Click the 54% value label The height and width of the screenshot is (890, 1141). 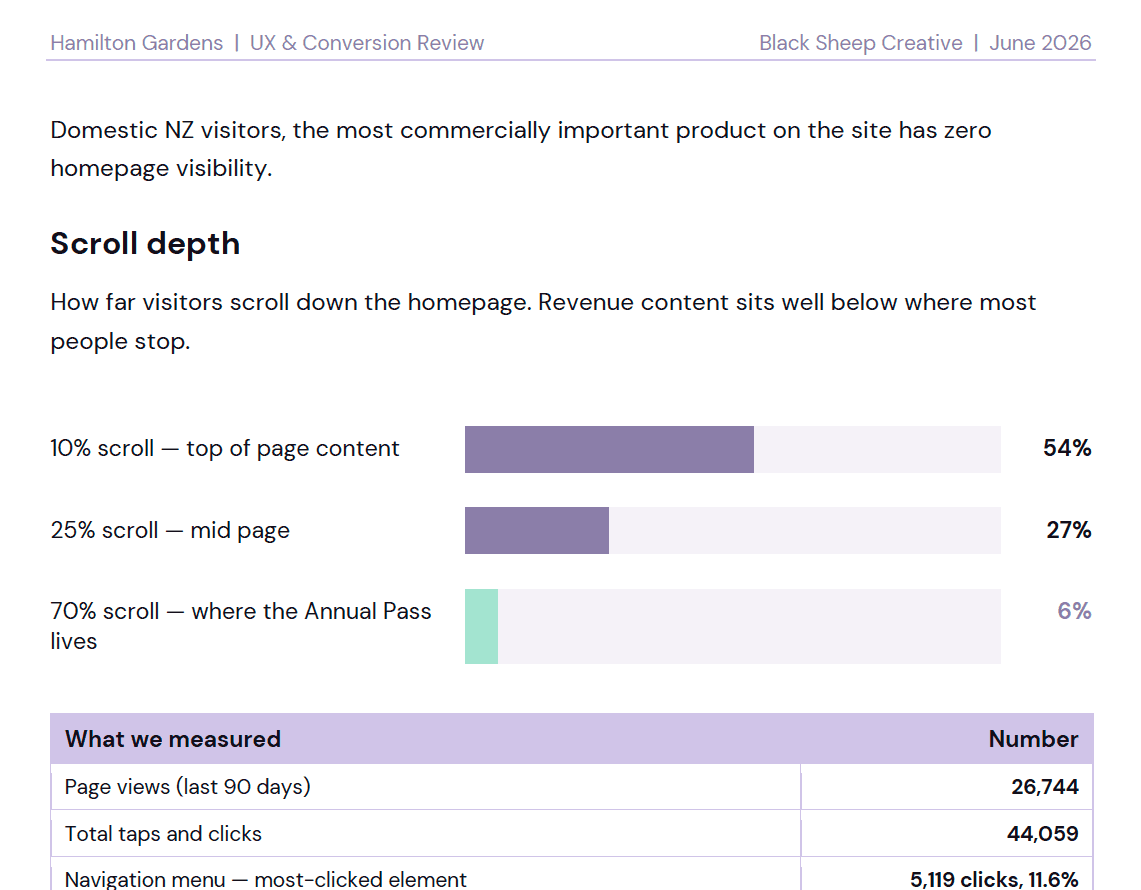[1067, 448]
